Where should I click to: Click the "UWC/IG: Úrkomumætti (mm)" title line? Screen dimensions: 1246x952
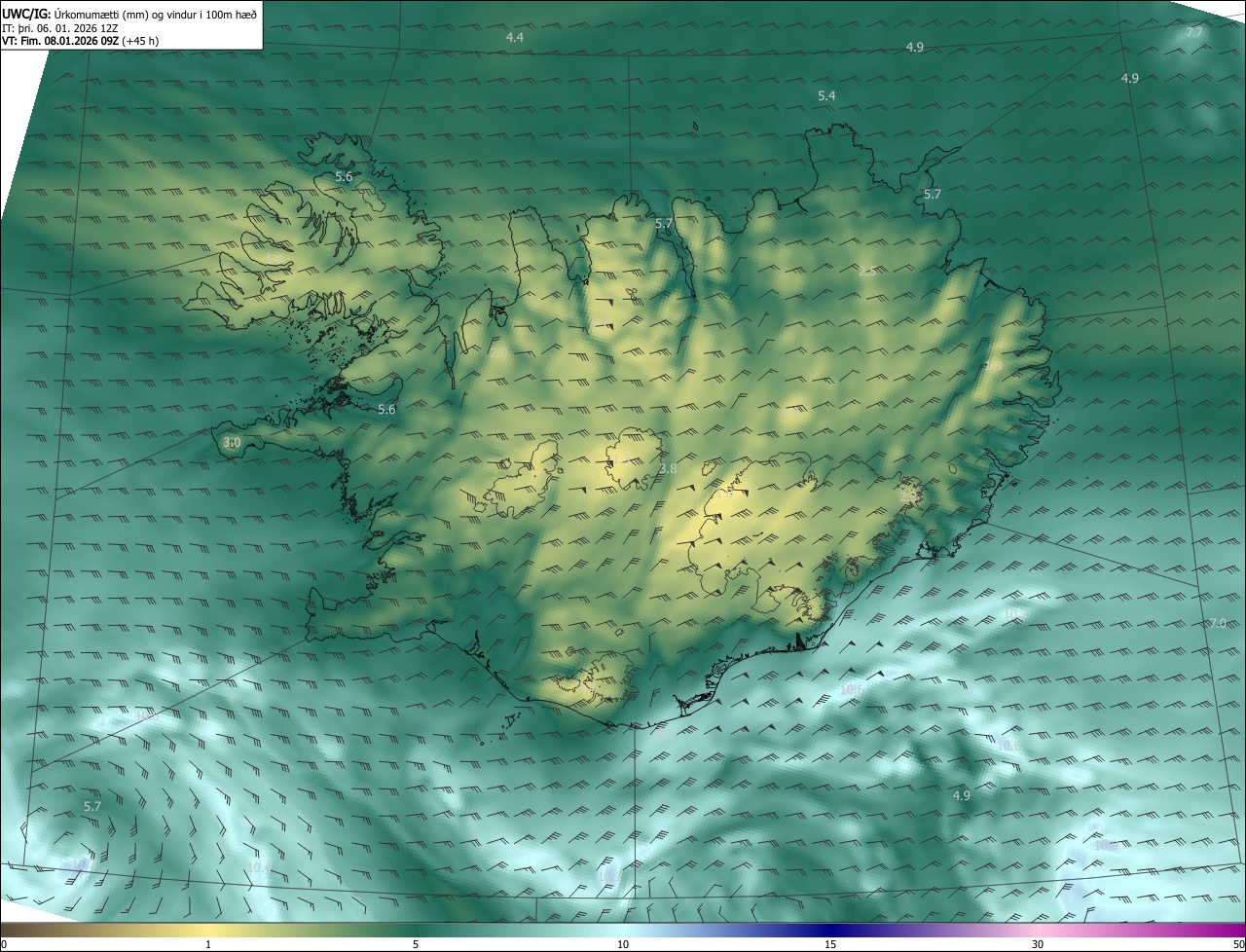129,13
